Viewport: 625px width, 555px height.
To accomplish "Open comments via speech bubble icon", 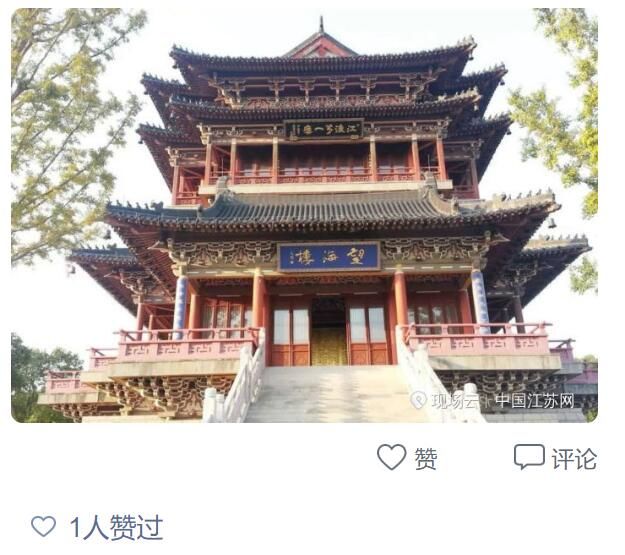I will (x=529, y=457).
